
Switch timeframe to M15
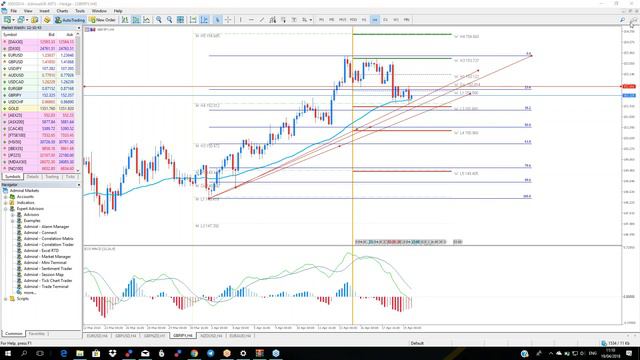pos(343,20)
